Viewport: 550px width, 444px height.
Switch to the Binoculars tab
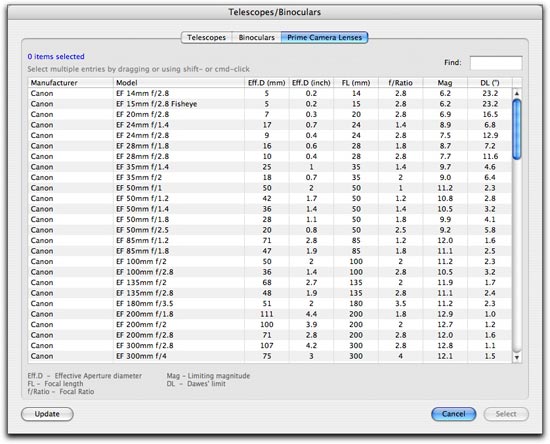pos(256,38)
